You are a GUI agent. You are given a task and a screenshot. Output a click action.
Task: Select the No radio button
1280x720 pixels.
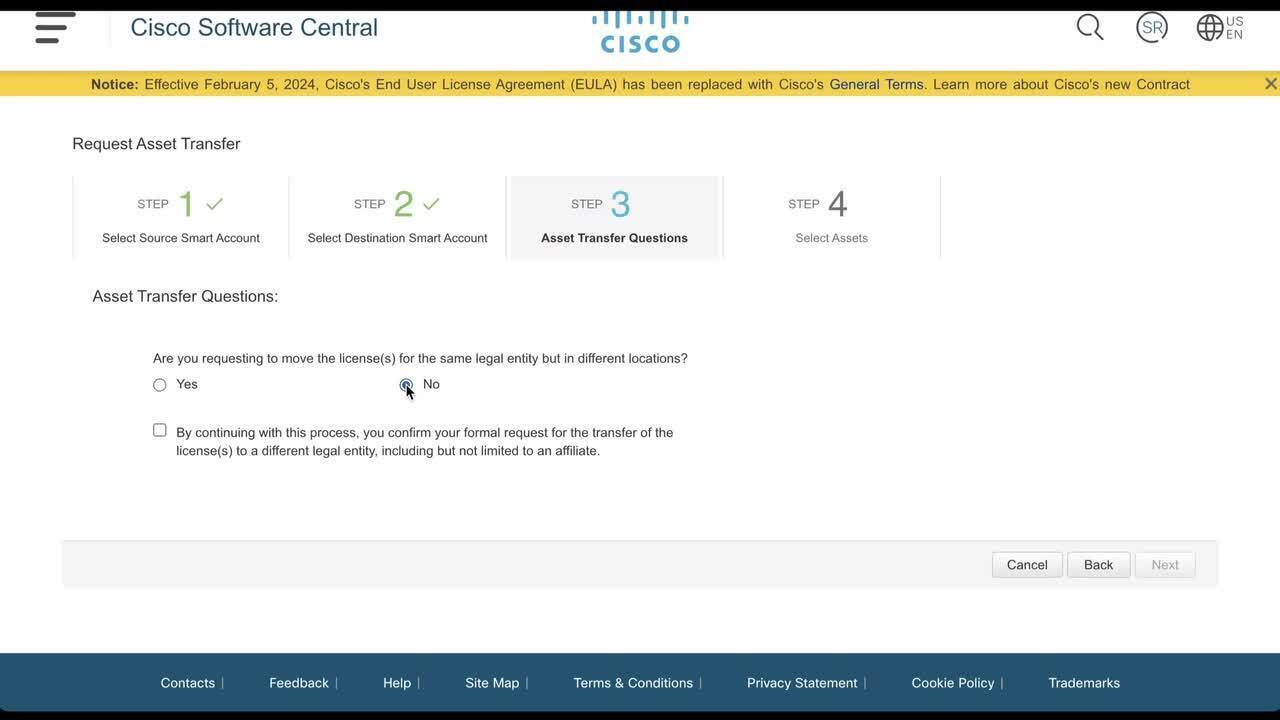[x=406, y=385]
